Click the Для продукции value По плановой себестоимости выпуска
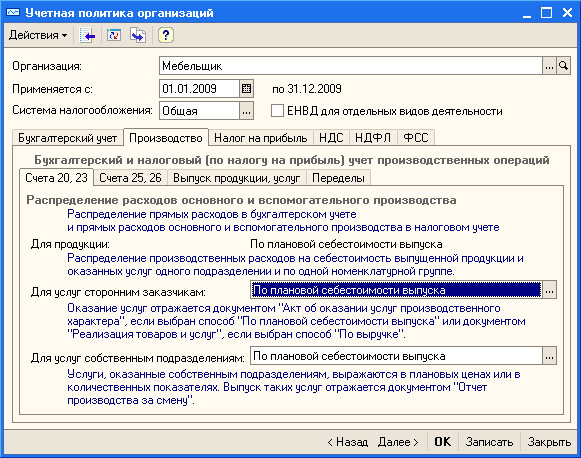Image resolution: width=581 pixels, height=458 pixels. [346, 244]
